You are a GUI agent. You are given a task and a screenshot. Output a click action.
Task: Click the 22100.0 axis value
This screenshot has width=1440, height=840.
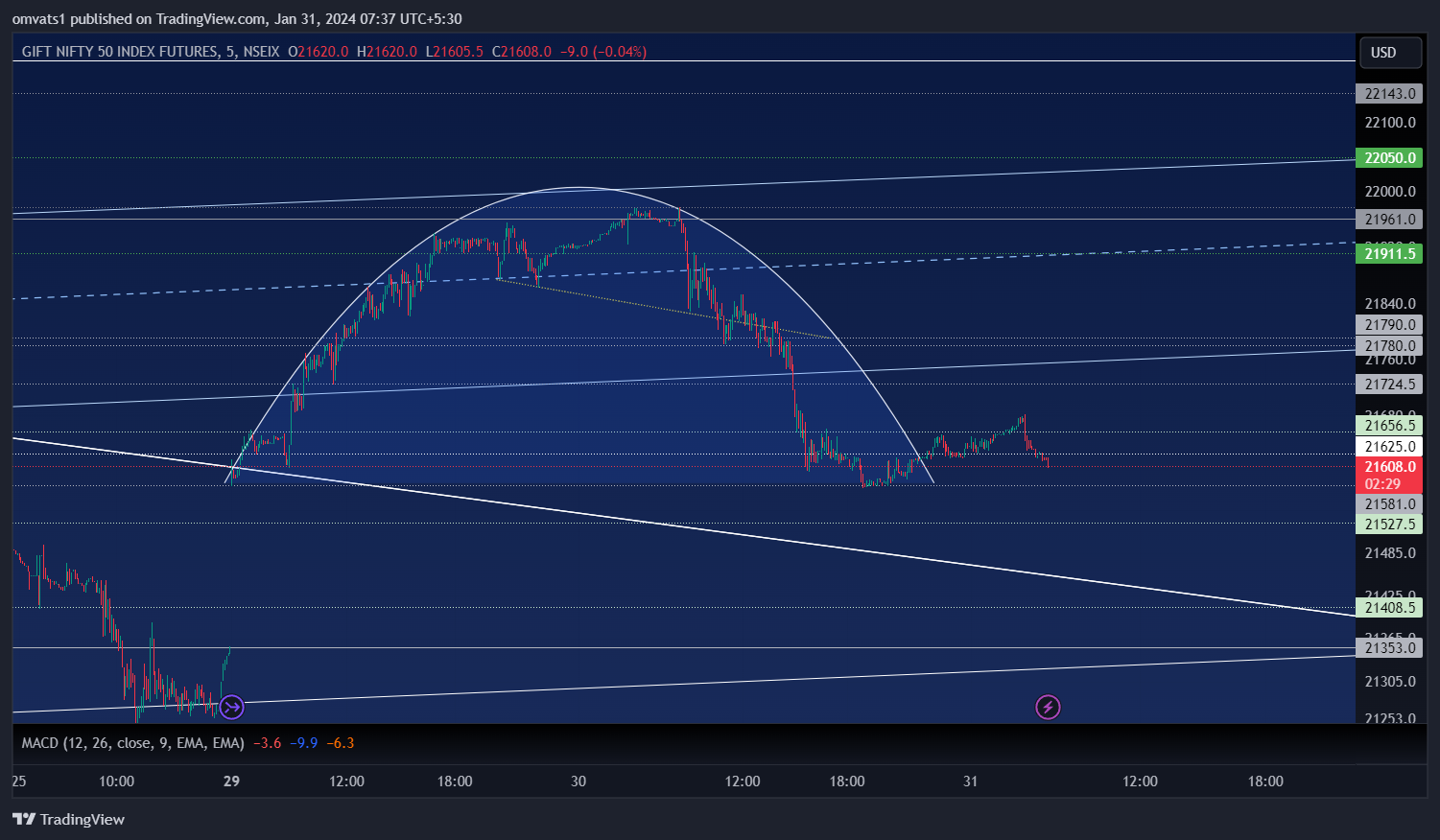point(1390,123)
